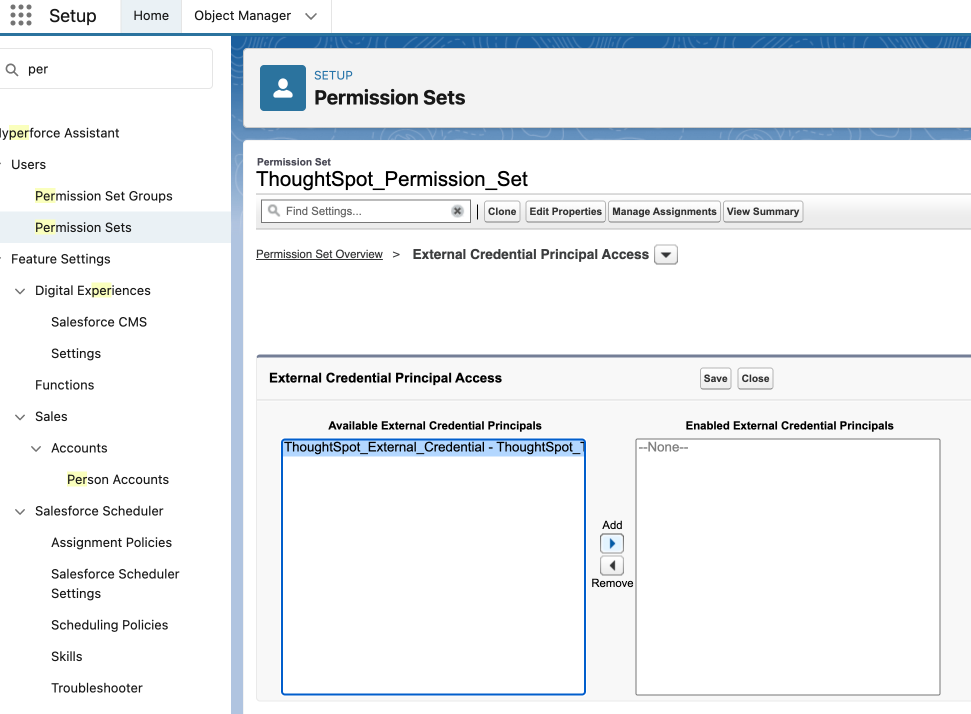Select Permission Sets in the sidebar
Image resolution: width=971 pixels, height=714 pixels.
(x=83, y=227)
